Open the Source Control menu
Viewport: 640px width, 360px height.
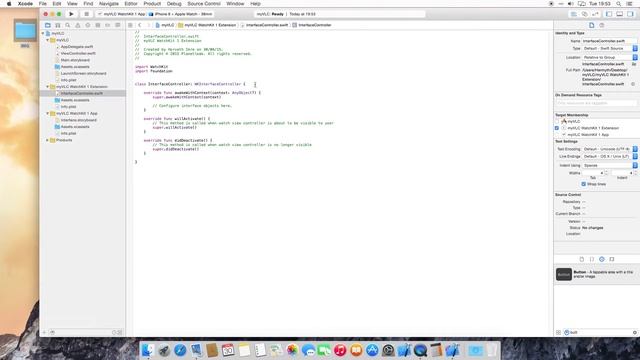point(204,4)
